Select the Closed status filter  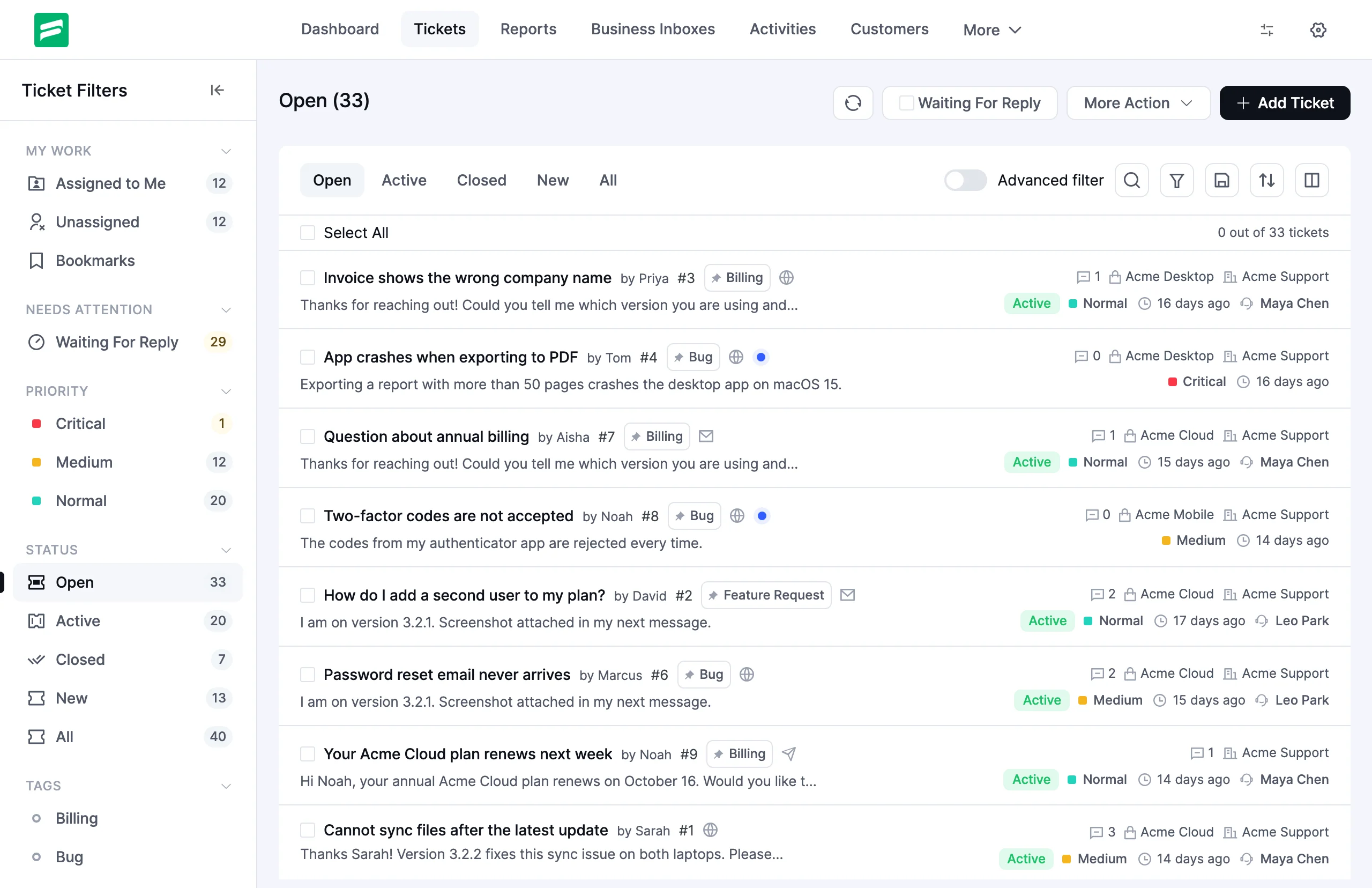coord(128,659)
